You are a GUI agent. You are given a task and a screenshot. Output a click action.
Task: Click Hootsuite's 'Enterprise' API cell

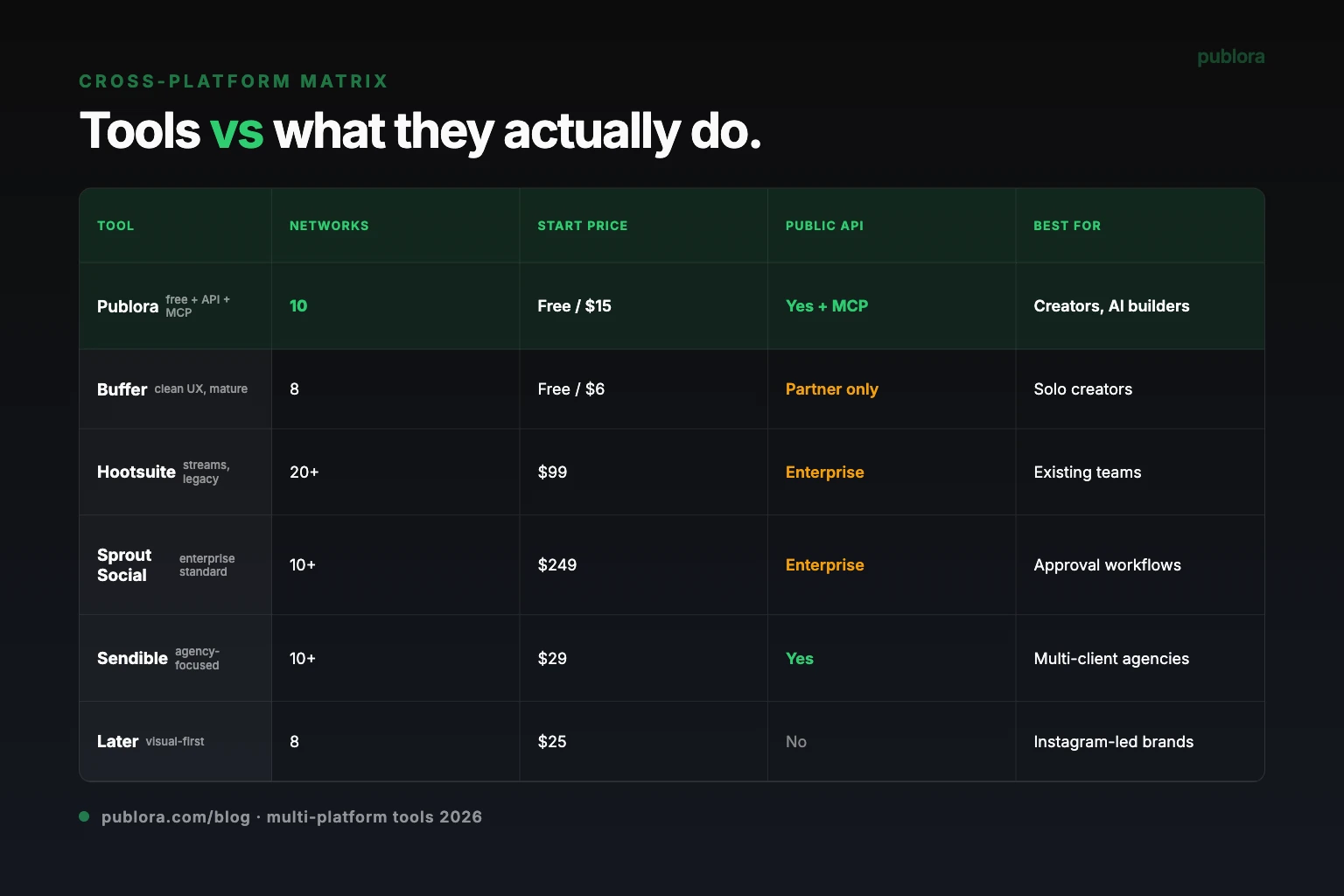824,472
